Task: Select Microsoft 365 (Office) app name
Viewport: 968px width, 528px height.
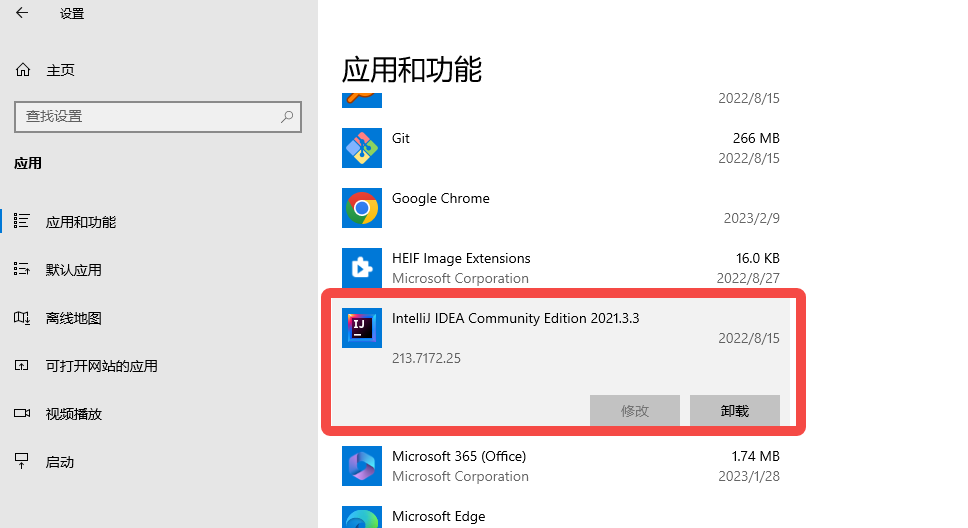Action: click(459, 456)
